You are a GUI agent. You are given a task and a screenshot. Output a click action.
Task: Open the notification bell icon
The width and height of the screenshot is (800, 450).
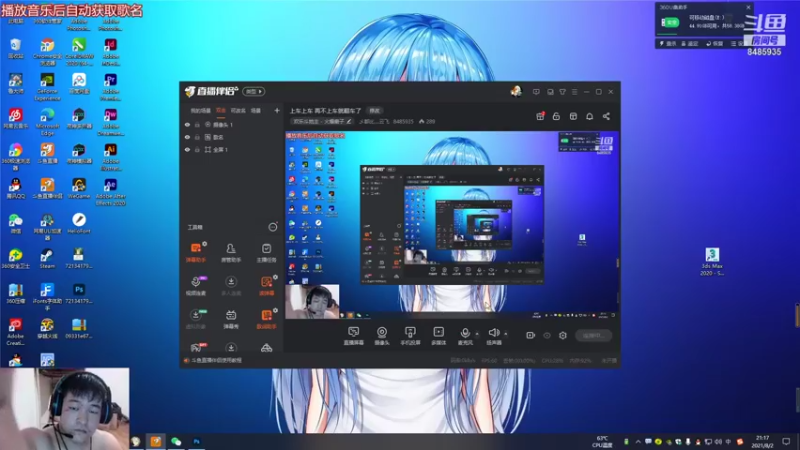[589, 116]
